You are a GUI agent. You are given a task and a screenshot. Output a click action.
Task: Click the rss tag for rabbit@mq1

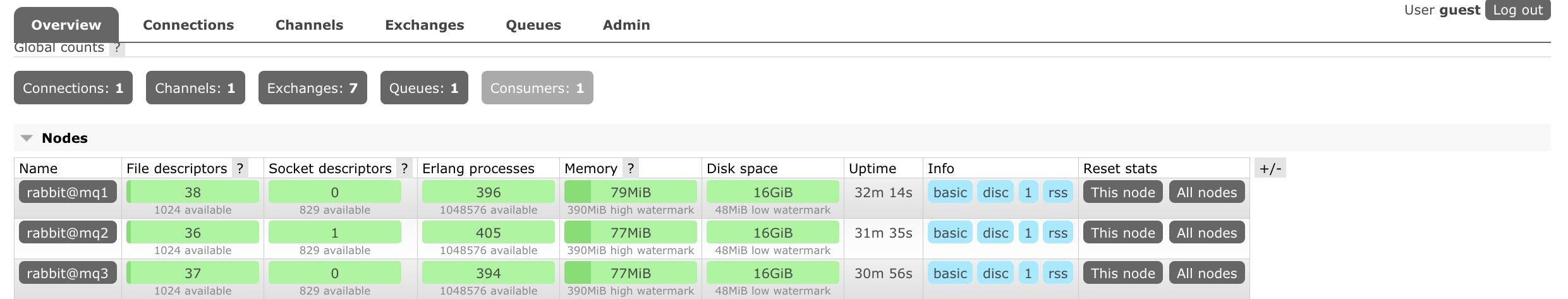(x=1058, y=192)
